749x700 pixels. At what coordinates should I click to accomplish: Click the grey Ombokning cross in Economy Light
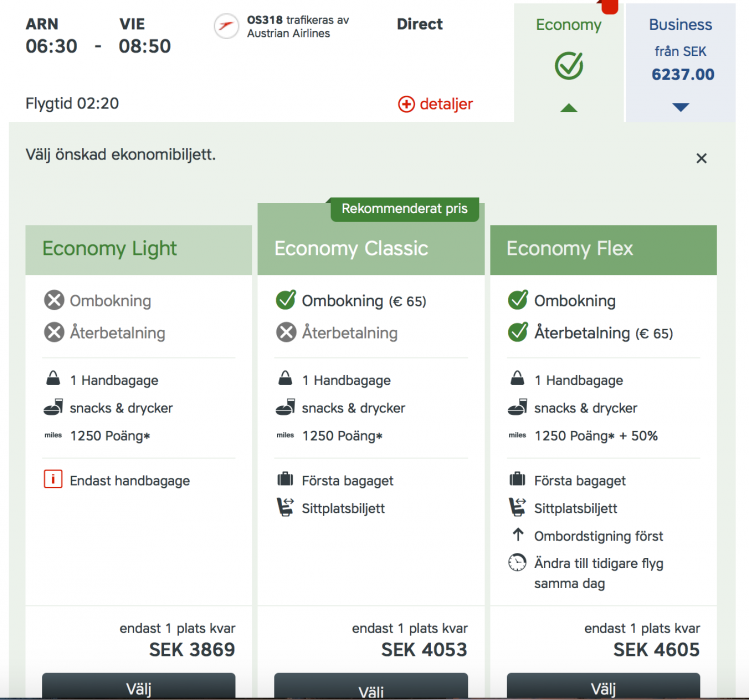[x=54, y=300]
